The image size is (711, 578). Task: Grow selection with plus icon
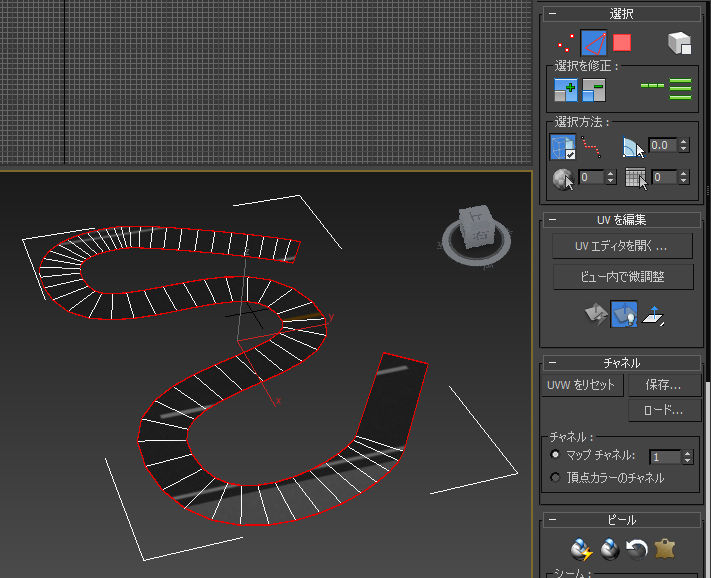(565, 90)
